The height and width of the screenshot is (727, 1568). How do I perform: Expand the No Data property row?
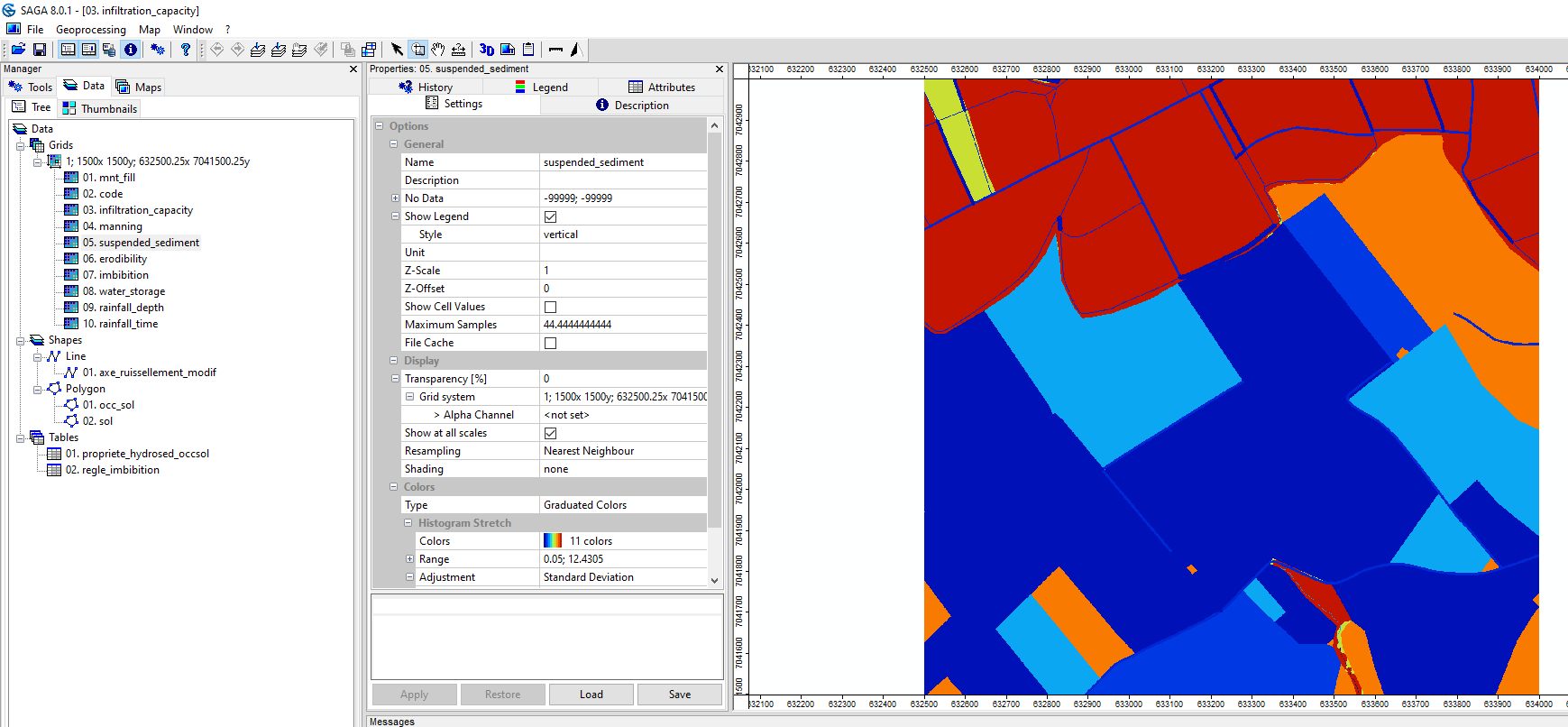coord(395,198)
